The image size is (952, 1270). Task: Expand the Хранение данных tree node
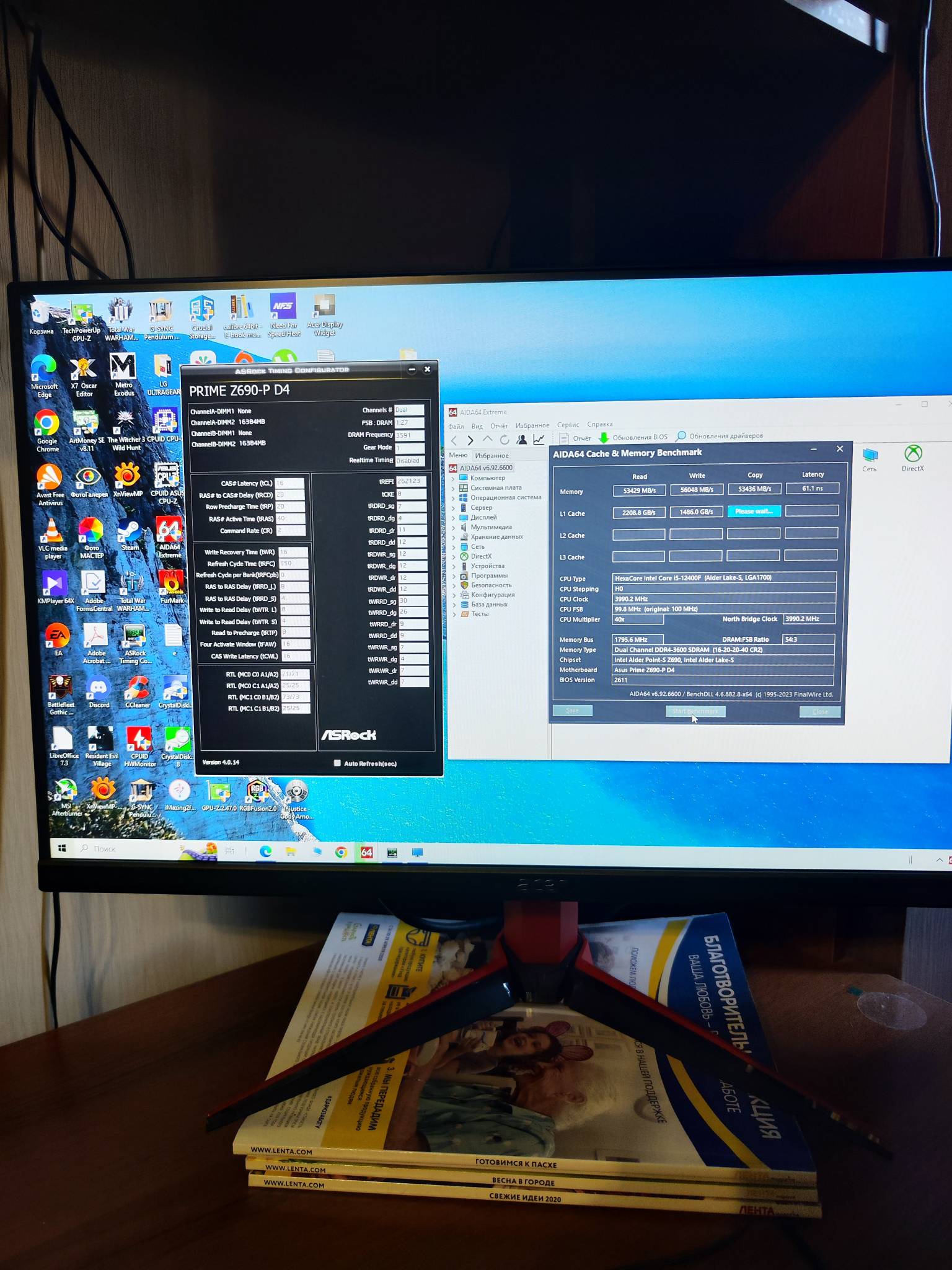454,537
